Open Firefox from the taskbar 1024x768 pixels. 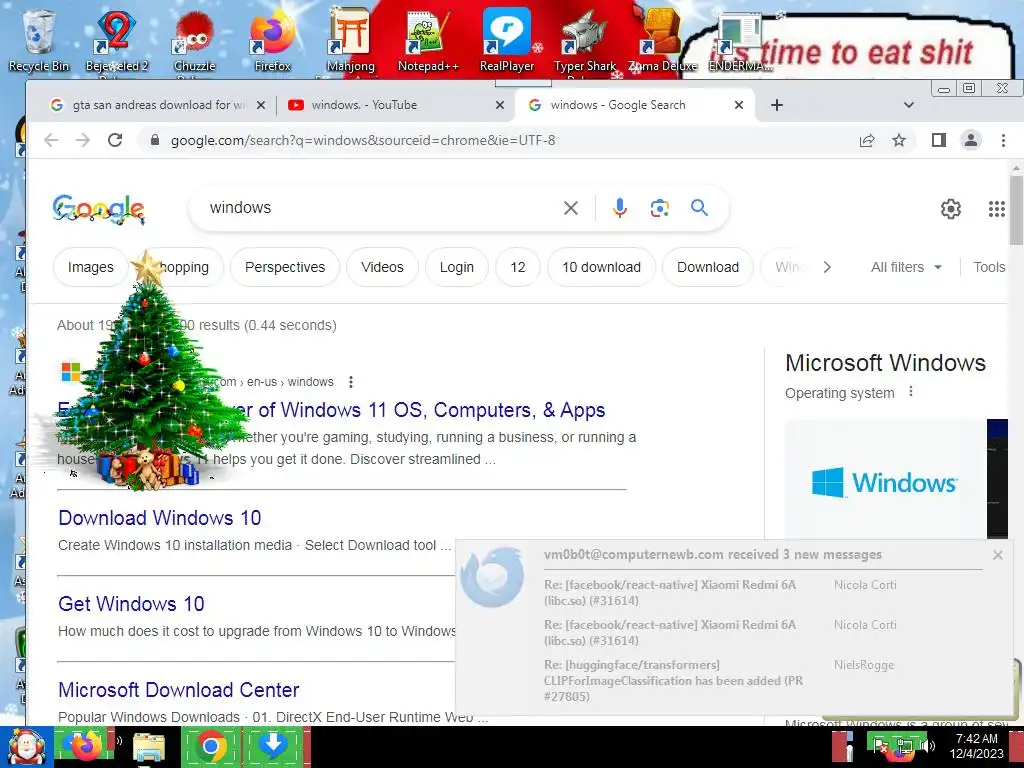click(x=87, y=747)
